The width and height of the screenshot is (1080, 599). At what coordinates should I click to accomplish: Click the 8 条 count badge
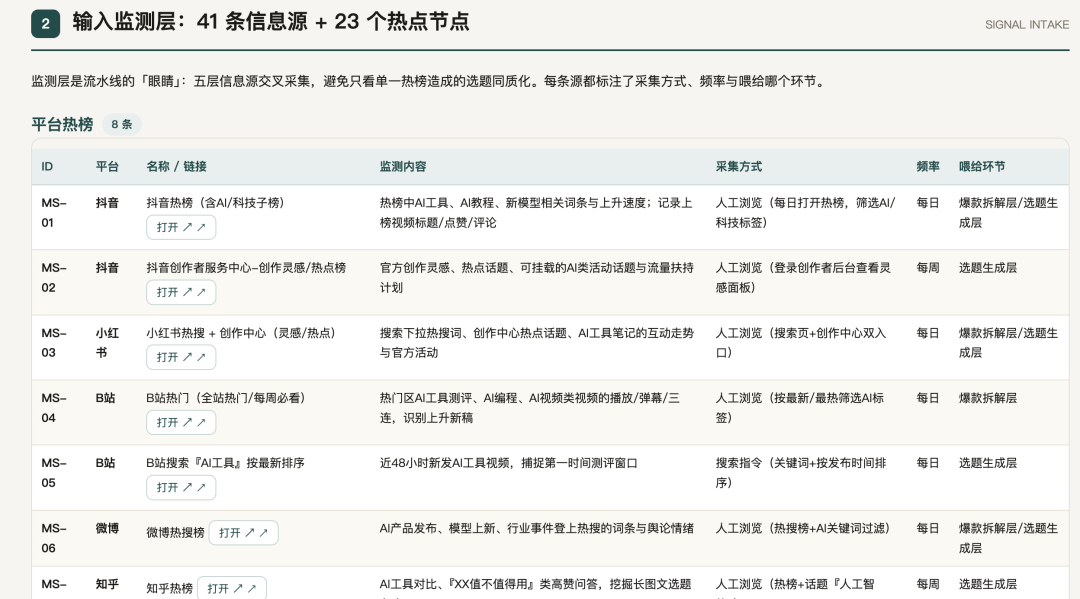tap(122, 125)
